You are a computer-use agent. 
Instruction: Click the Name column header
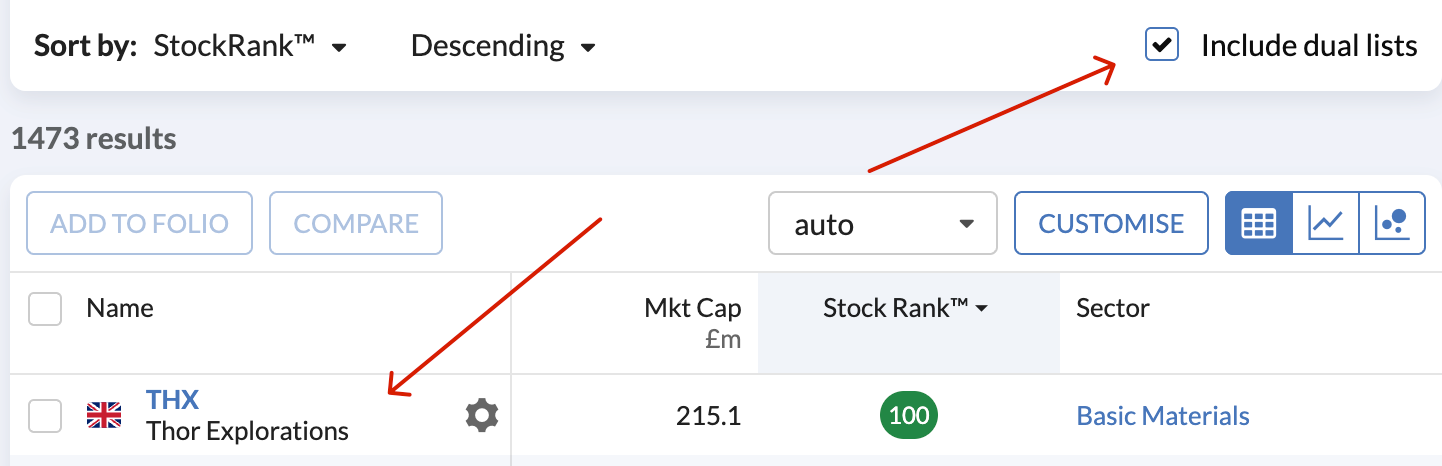coord(120,308)
